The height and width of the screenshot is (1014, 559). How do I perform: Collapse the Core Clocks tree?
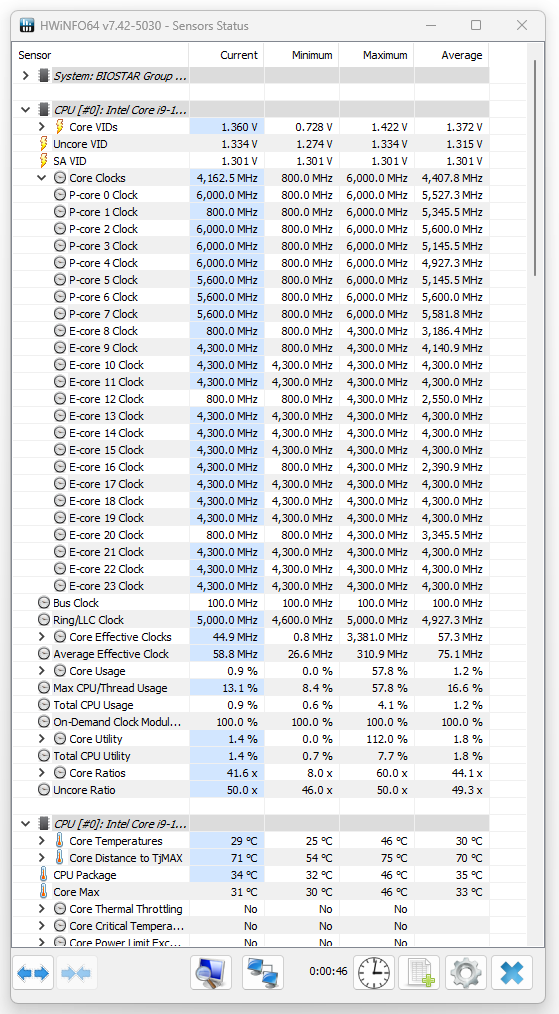pos(42,178)
